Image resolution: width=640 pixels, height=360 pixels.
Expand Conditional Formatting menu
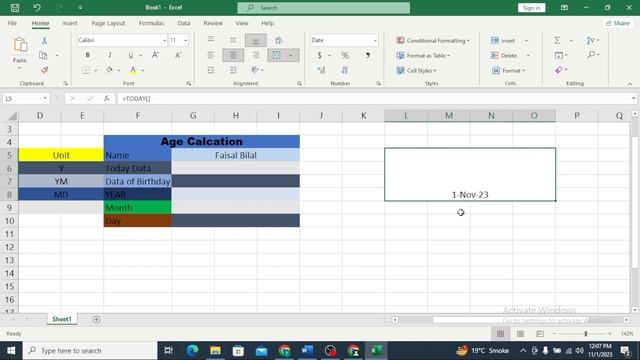pos(433,40)
